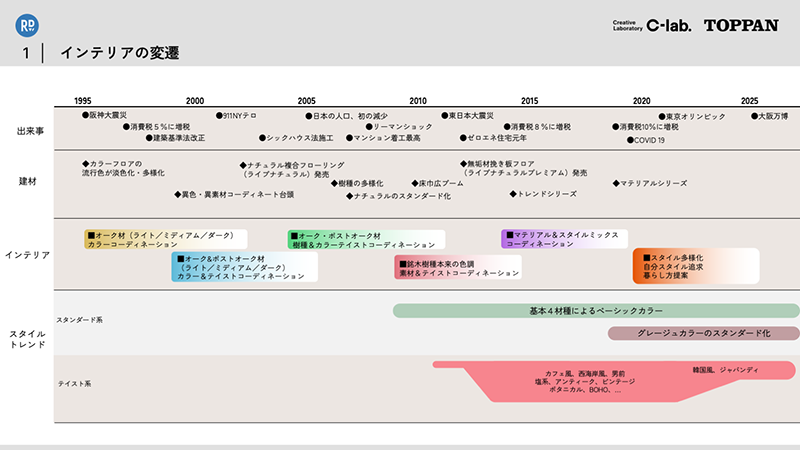Select the グレージュカラーのスタンダード化 bar
The image size is (800, 450).
pyautogui.click(x=703, y=333)
